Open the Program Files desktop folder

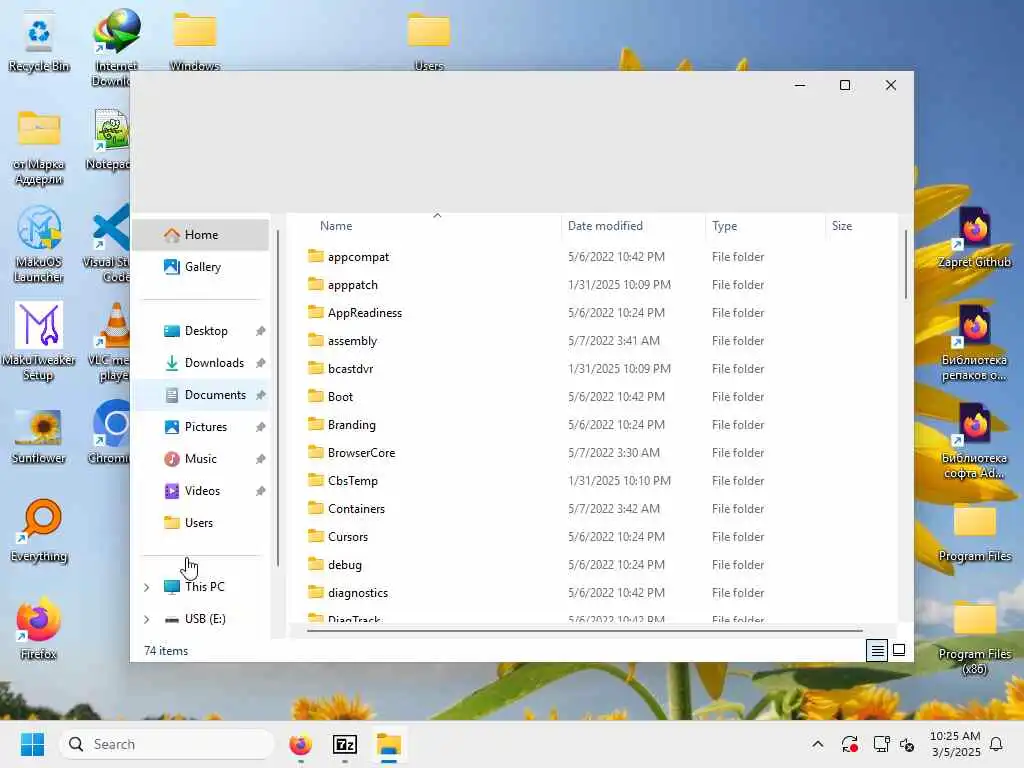coord(974,532)
